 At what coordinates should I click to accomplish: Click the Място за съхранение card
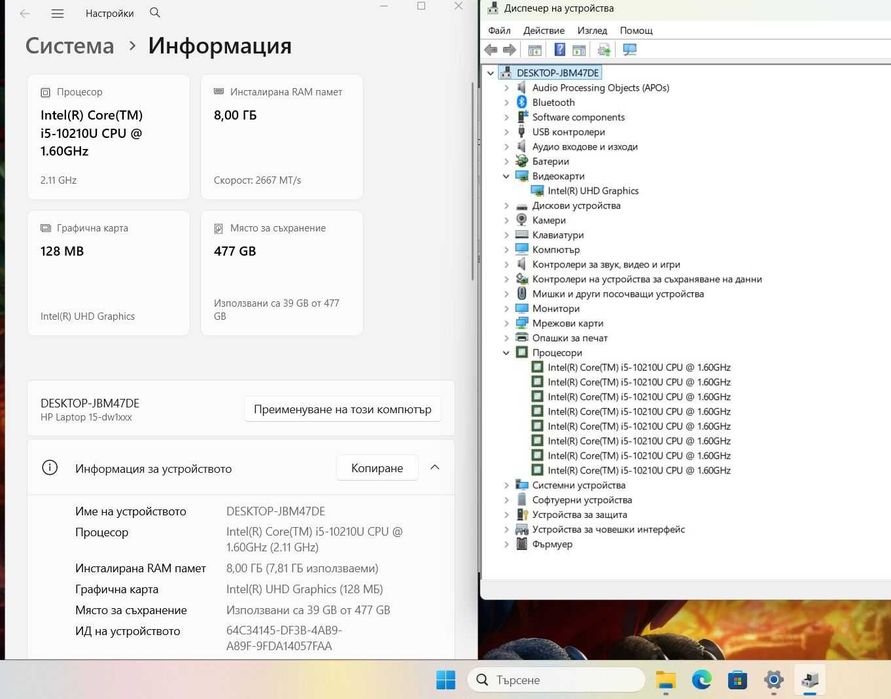tap(282, 273)
